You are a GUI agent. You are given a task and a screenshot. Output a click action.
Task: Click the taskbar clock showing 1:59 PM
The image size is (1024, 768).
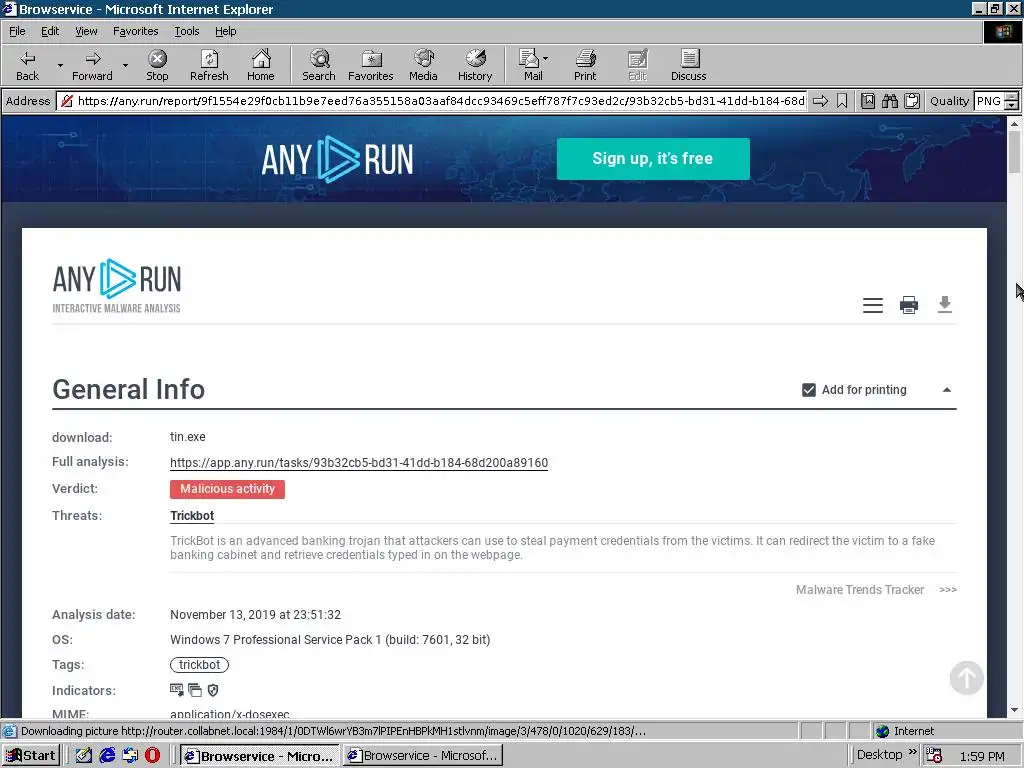(x=982, y=756)
